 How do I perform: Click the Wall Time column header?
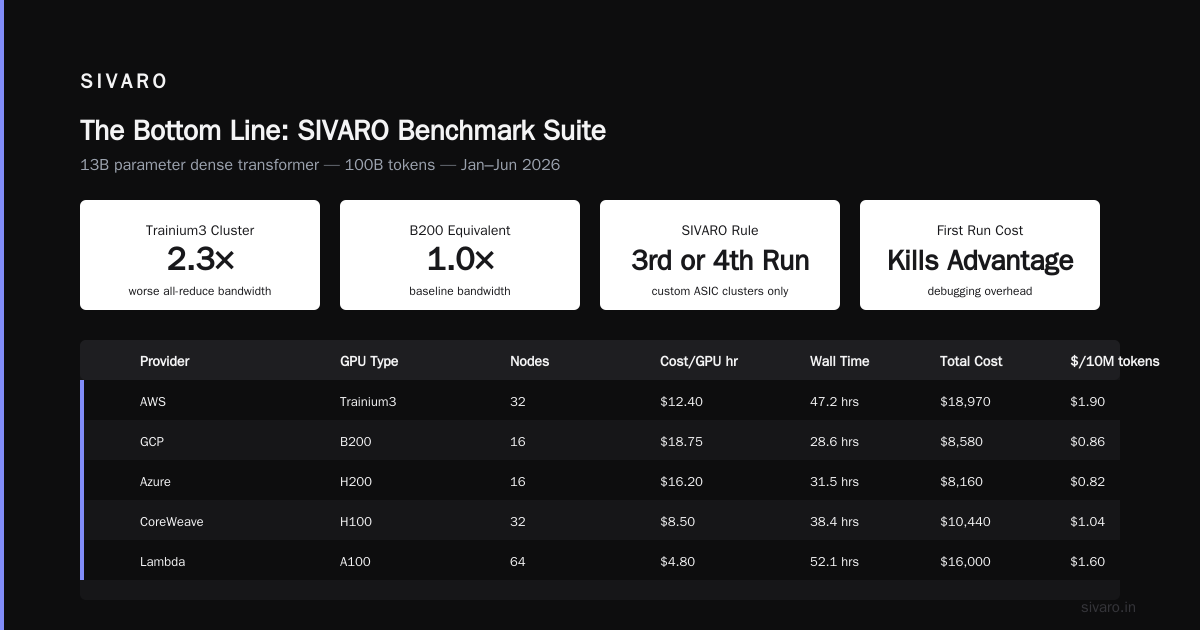(840, 361)
